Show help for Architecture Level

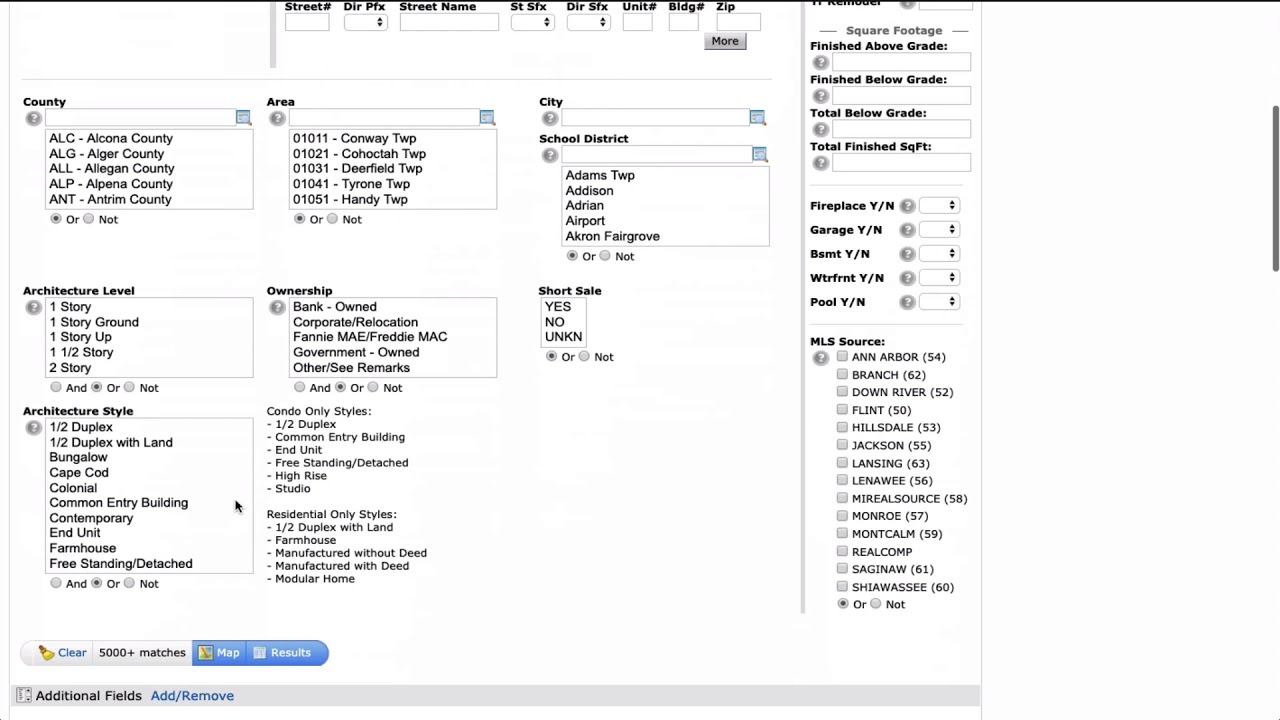click(x=34, y=308)
